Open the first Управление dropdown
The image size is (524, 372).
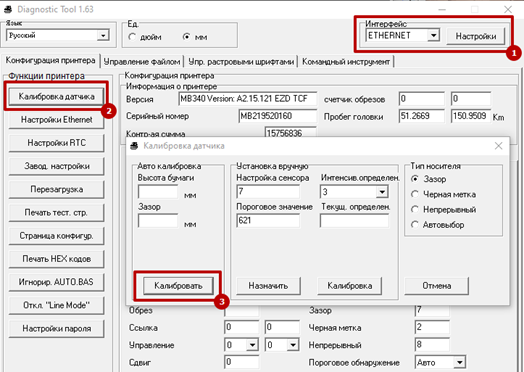[252, 345]
